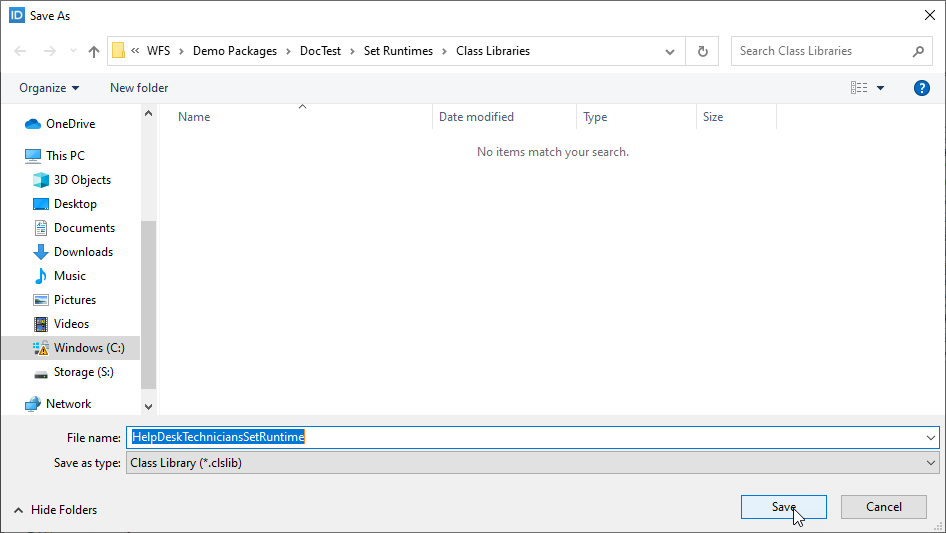Click the Save button
Image resolution: width=946 pixels, height=533 pixels.
click(784, 507)
